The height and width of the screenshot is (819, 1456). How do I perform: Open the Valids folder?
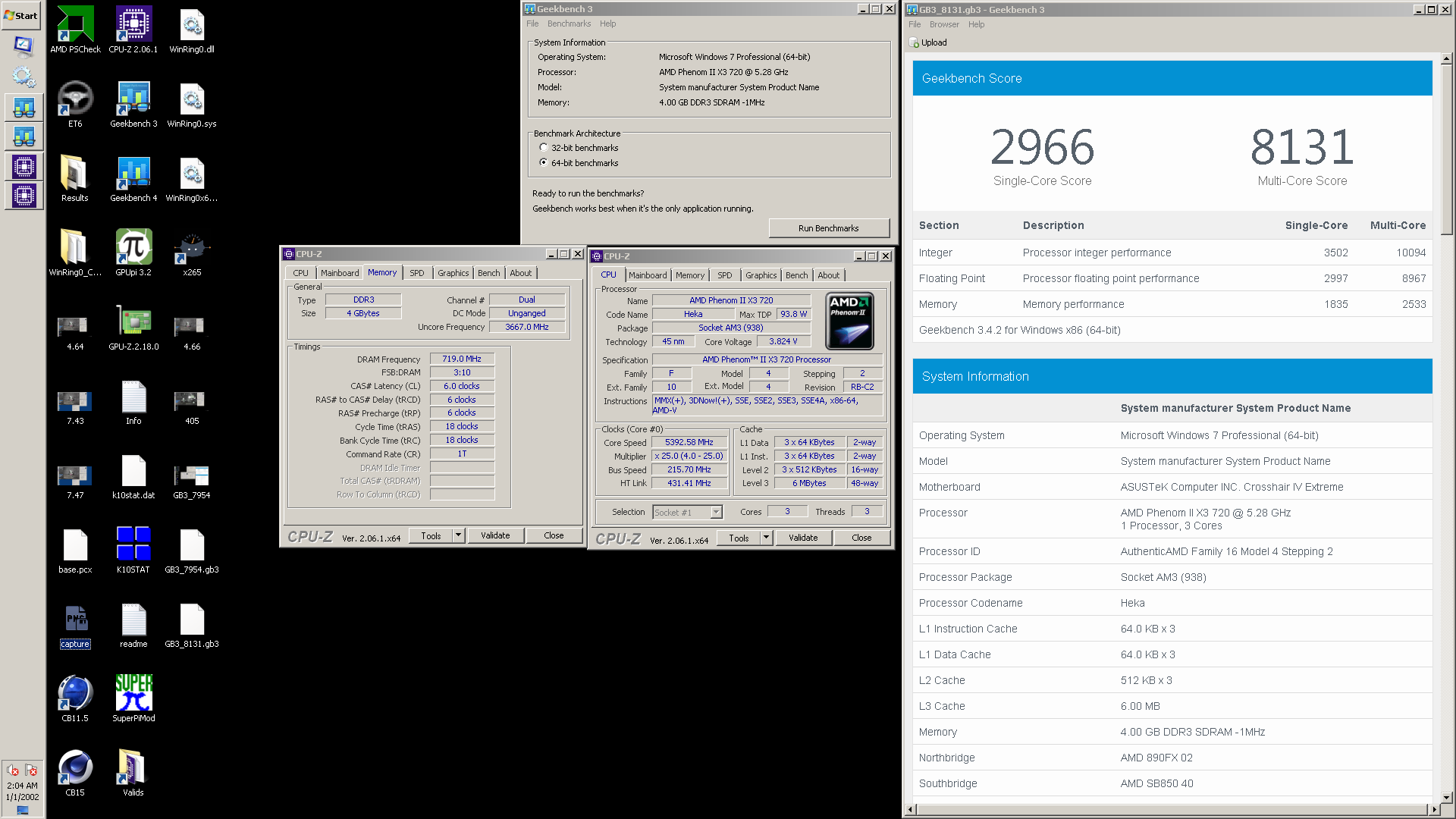pos(133,772)
